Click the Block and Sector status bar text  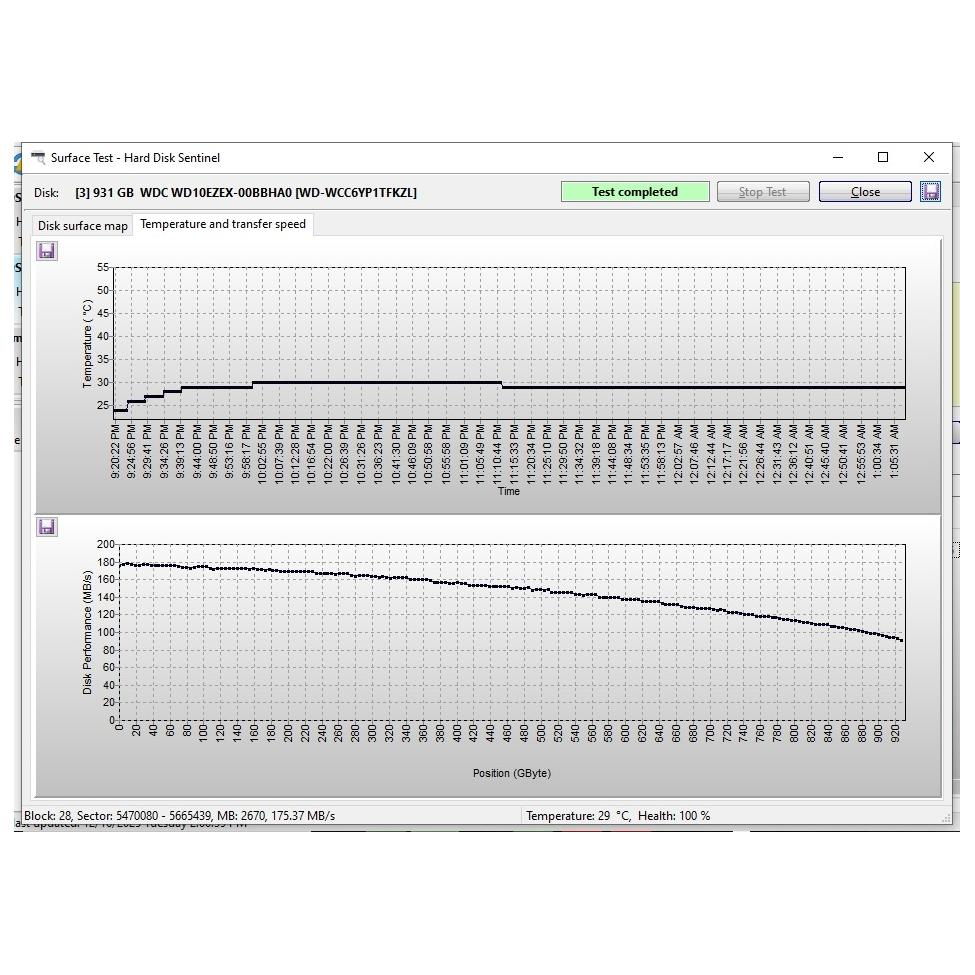click(x=180, y=816)
